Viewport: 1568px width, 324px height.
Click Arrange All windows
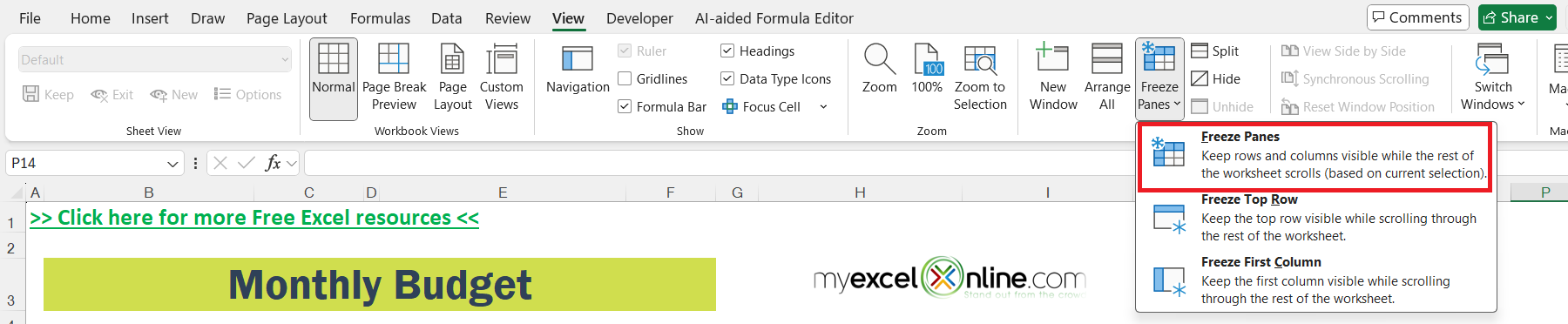(x=1107, y=78)
